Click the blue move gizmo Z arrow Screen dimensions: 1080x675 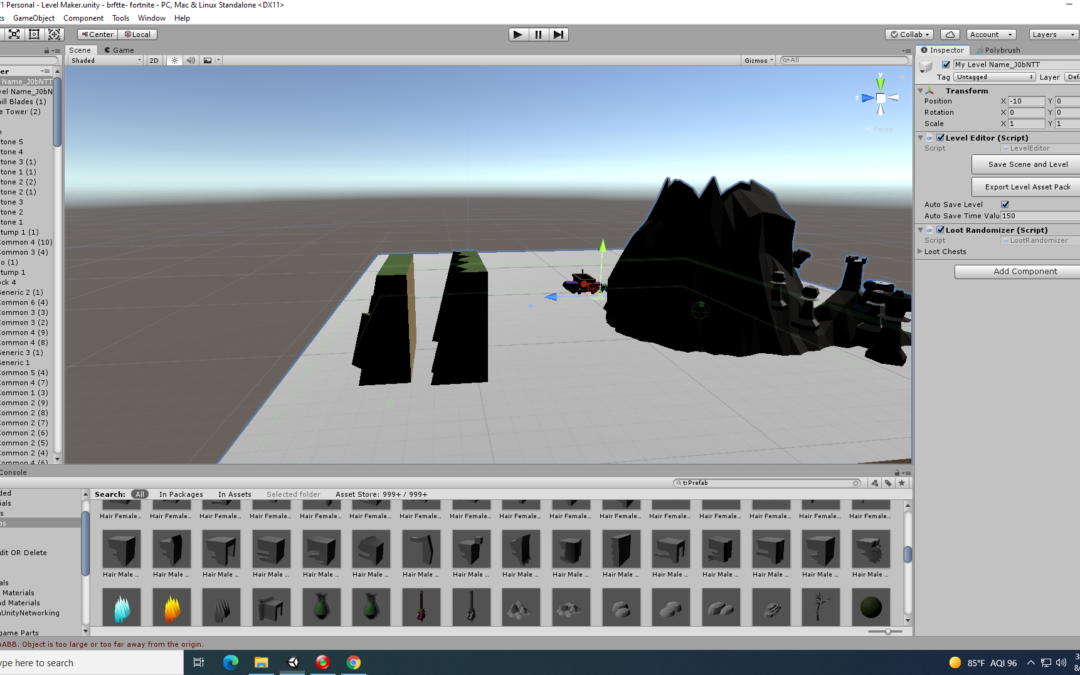(x=551, y=297)
